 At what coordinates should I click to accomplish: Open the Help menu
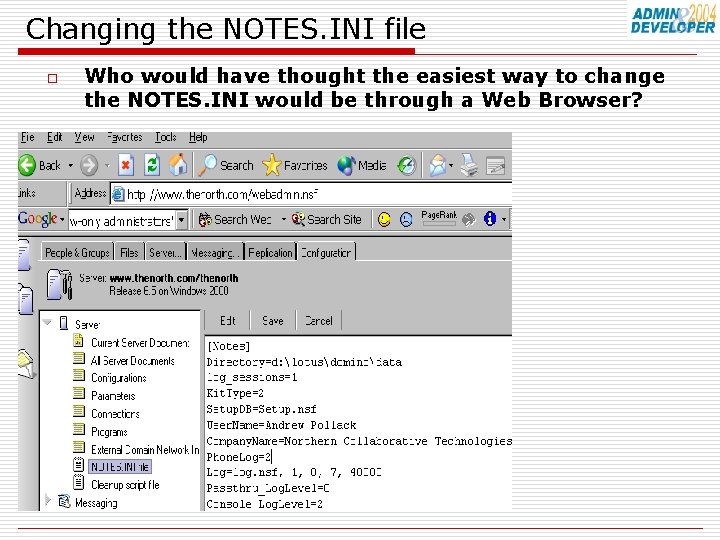point(198,137)
